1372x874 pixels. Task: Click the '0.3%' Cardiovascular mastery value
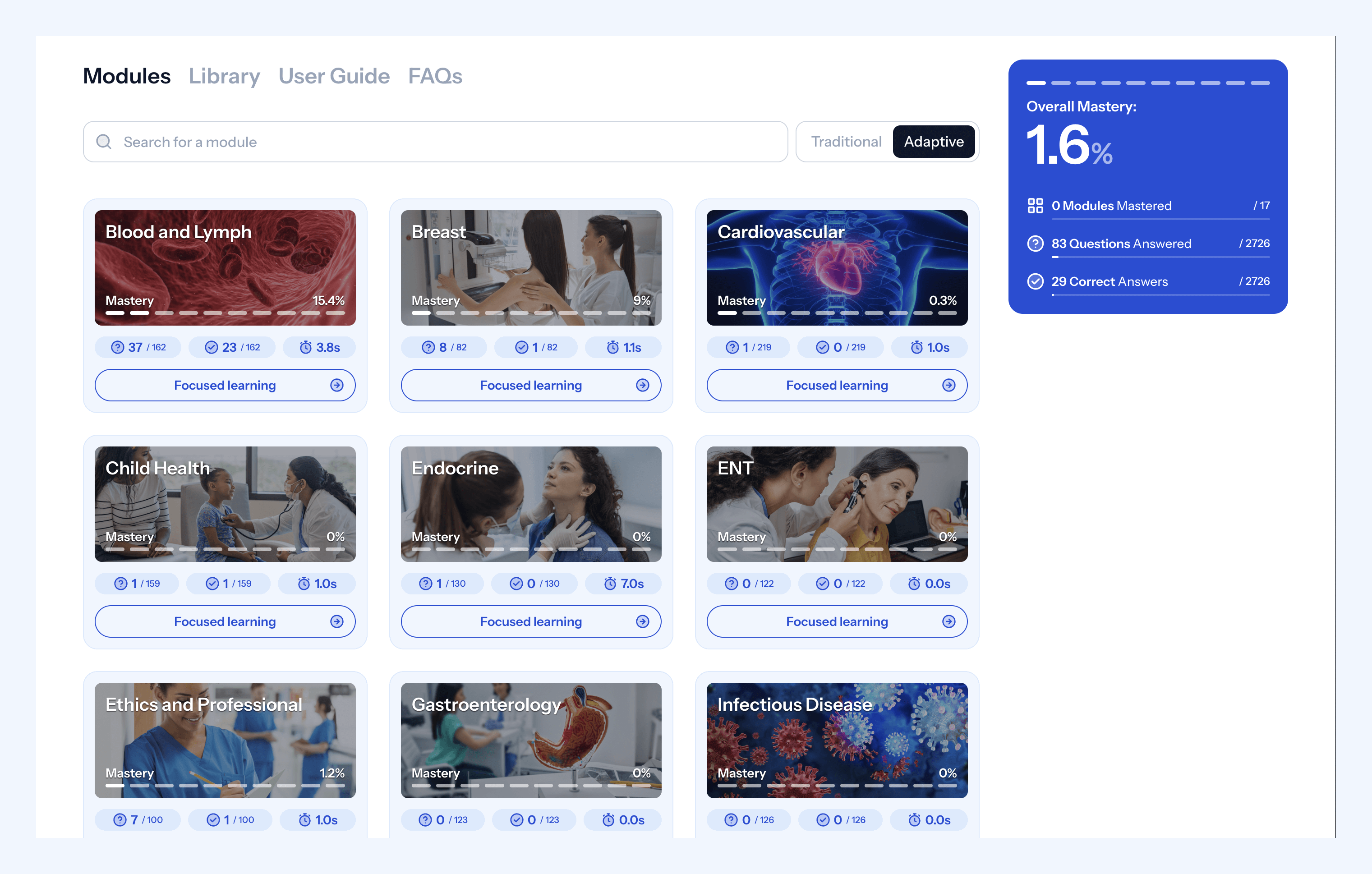[x=942, y=300]
